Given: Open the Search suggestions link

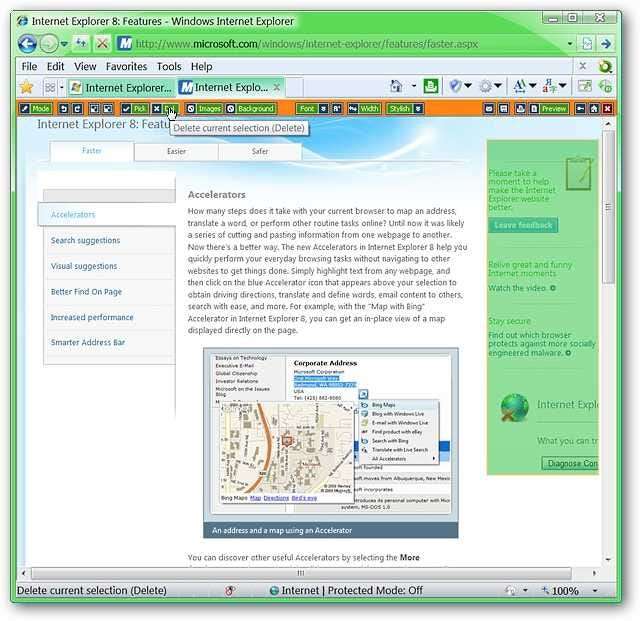Looking at the screenshot, I should (85, 240).
